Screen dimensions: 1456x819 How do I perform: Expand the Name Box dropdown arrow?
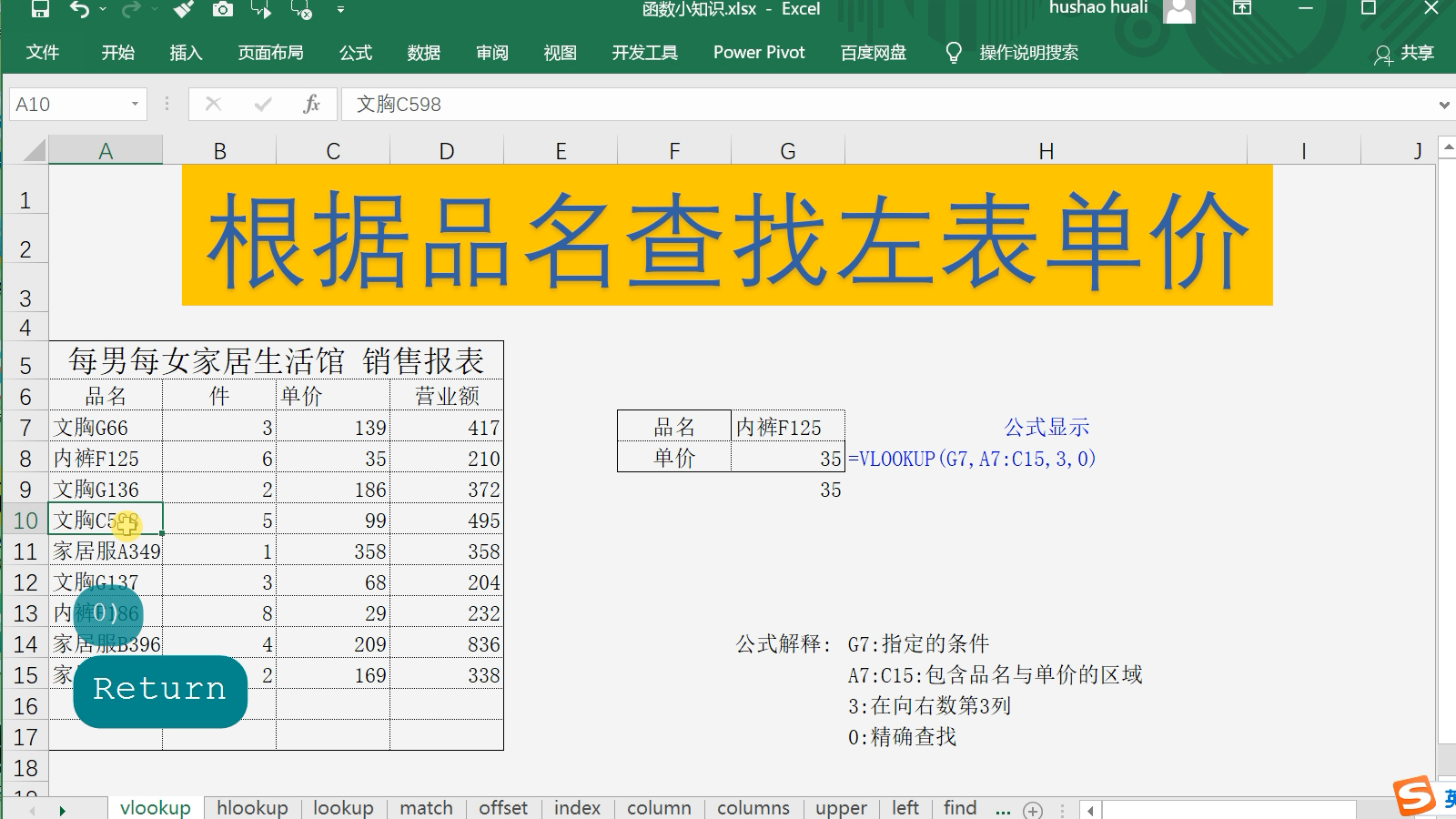tap(135, 105)
